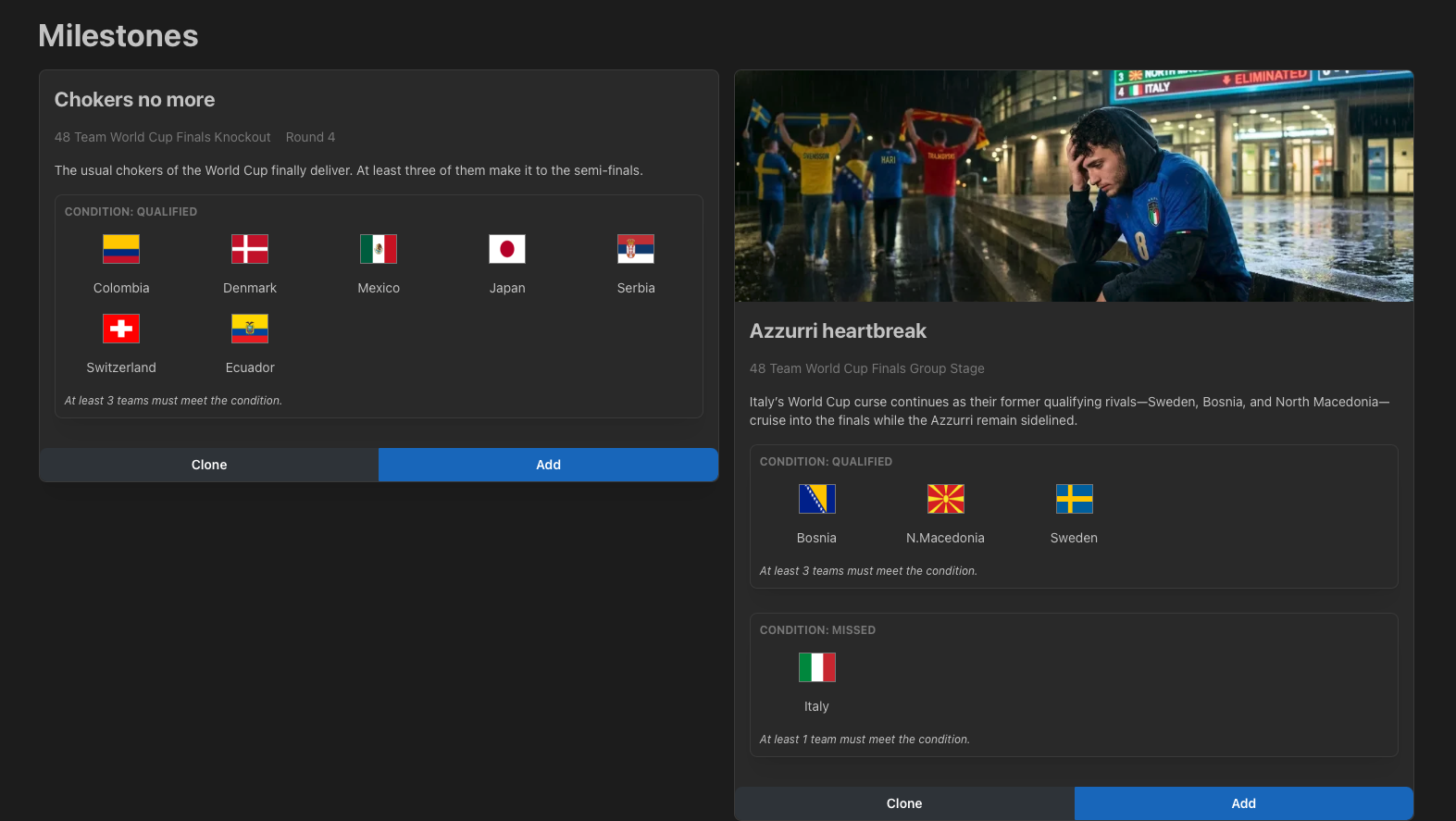Select the Mexico flag icon

coord(379,249)
